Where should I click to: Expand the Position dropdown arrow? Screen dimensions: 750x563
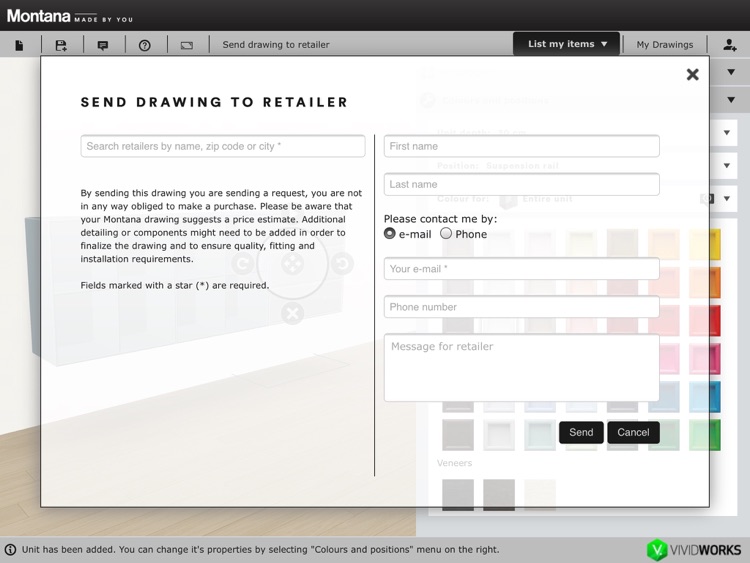(x=727, y=166)
